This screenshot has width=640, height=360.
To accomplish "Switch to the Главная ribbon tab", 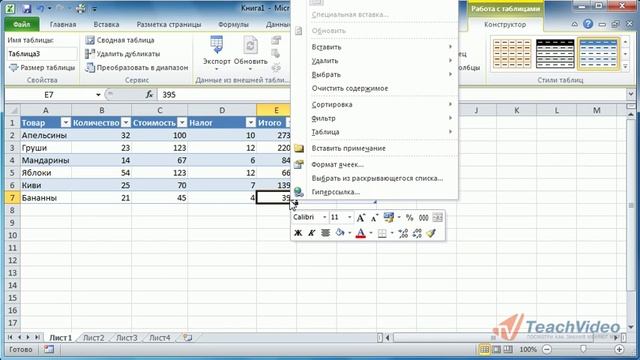I will (x=63, y=24).
